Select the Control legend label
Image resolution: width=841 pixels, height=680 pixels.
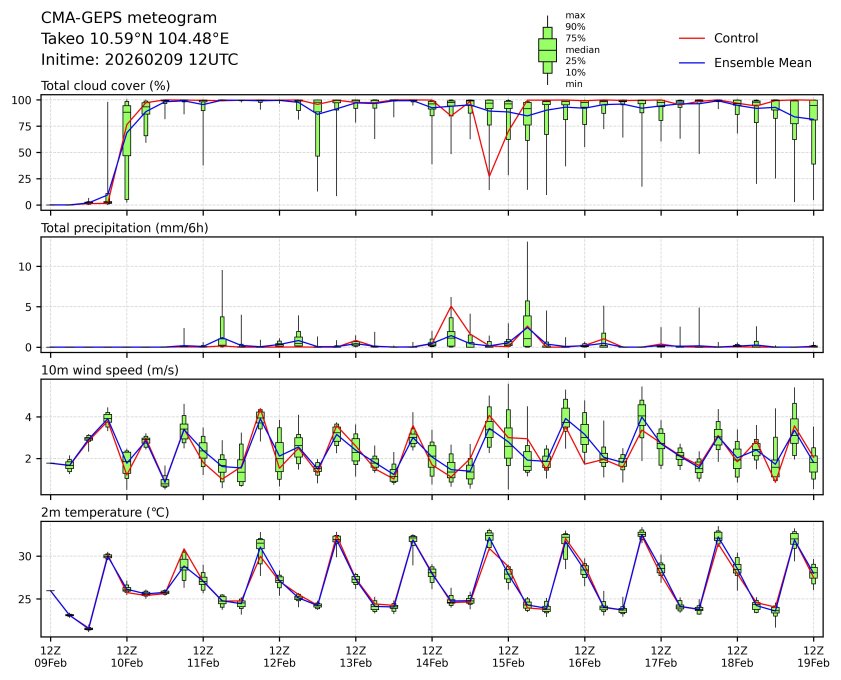click(736, 38)
